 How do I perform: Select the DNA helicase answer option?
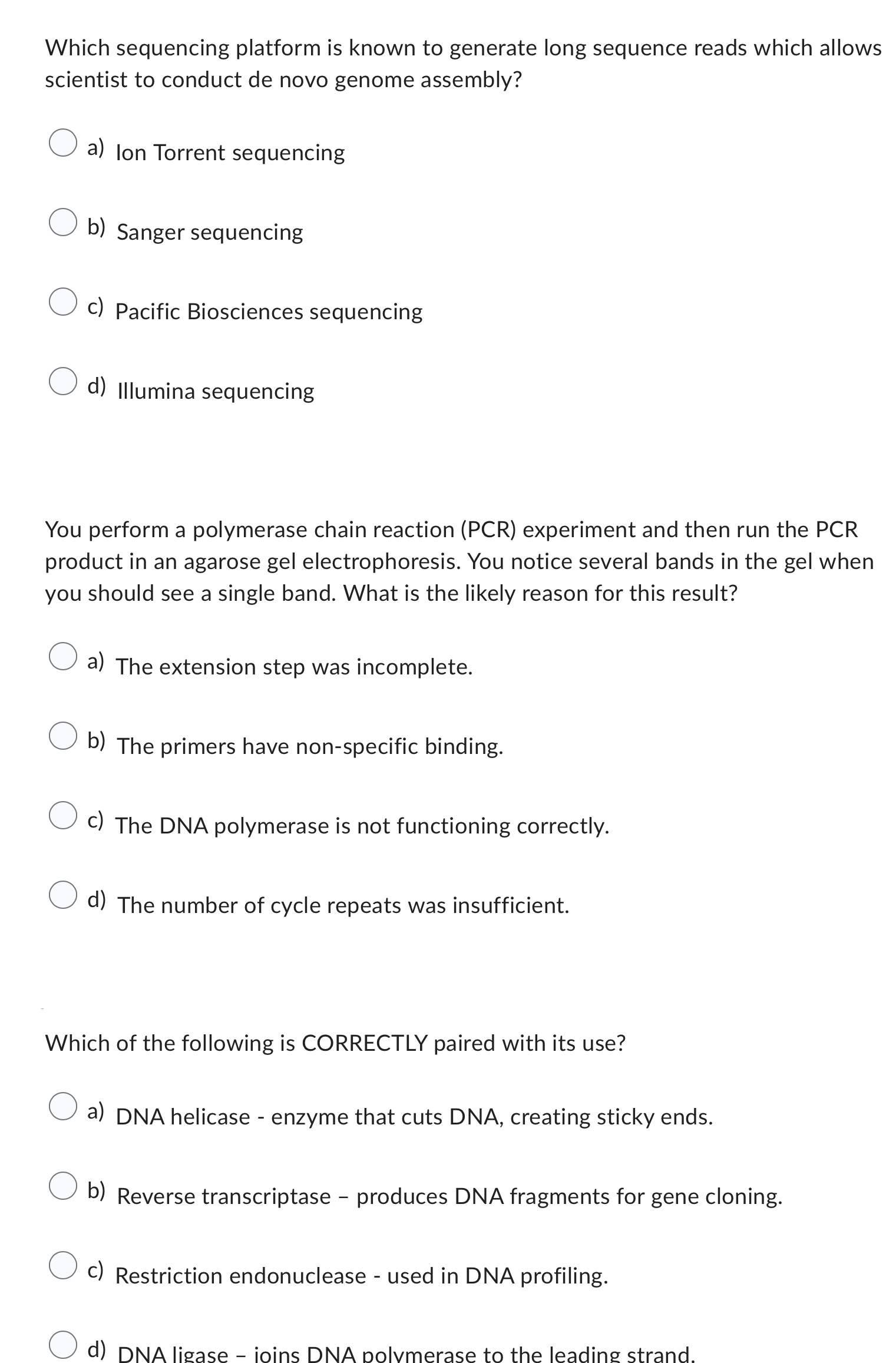[x=63, y=1107]
